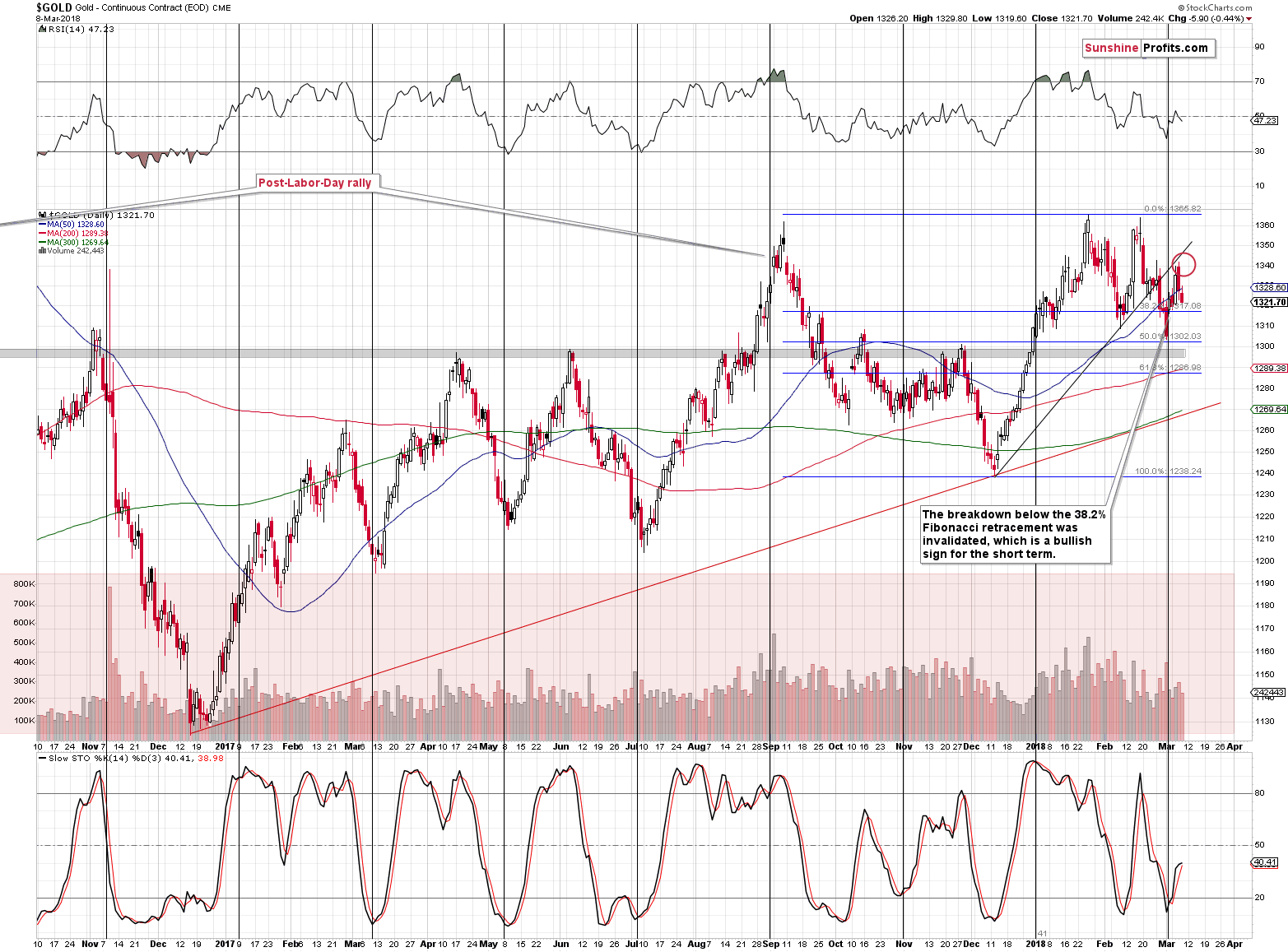Click the 30 level on RSI axis
This screenshot has height=952, width=1288.
(x=1259, y=151)
